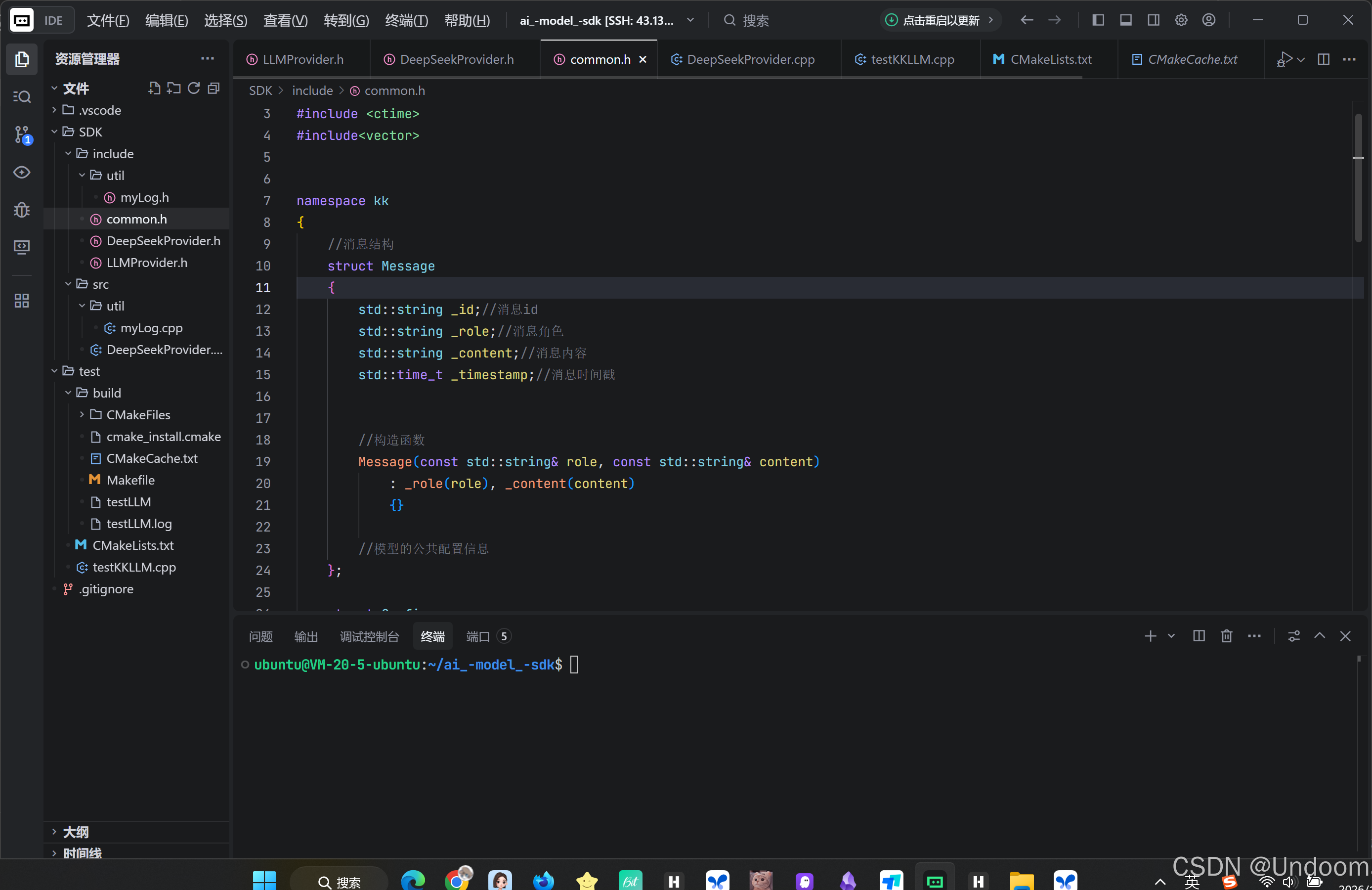Click the new file icon in explorer
This screenshot has width=1372, height=890.
coord(154,88)
